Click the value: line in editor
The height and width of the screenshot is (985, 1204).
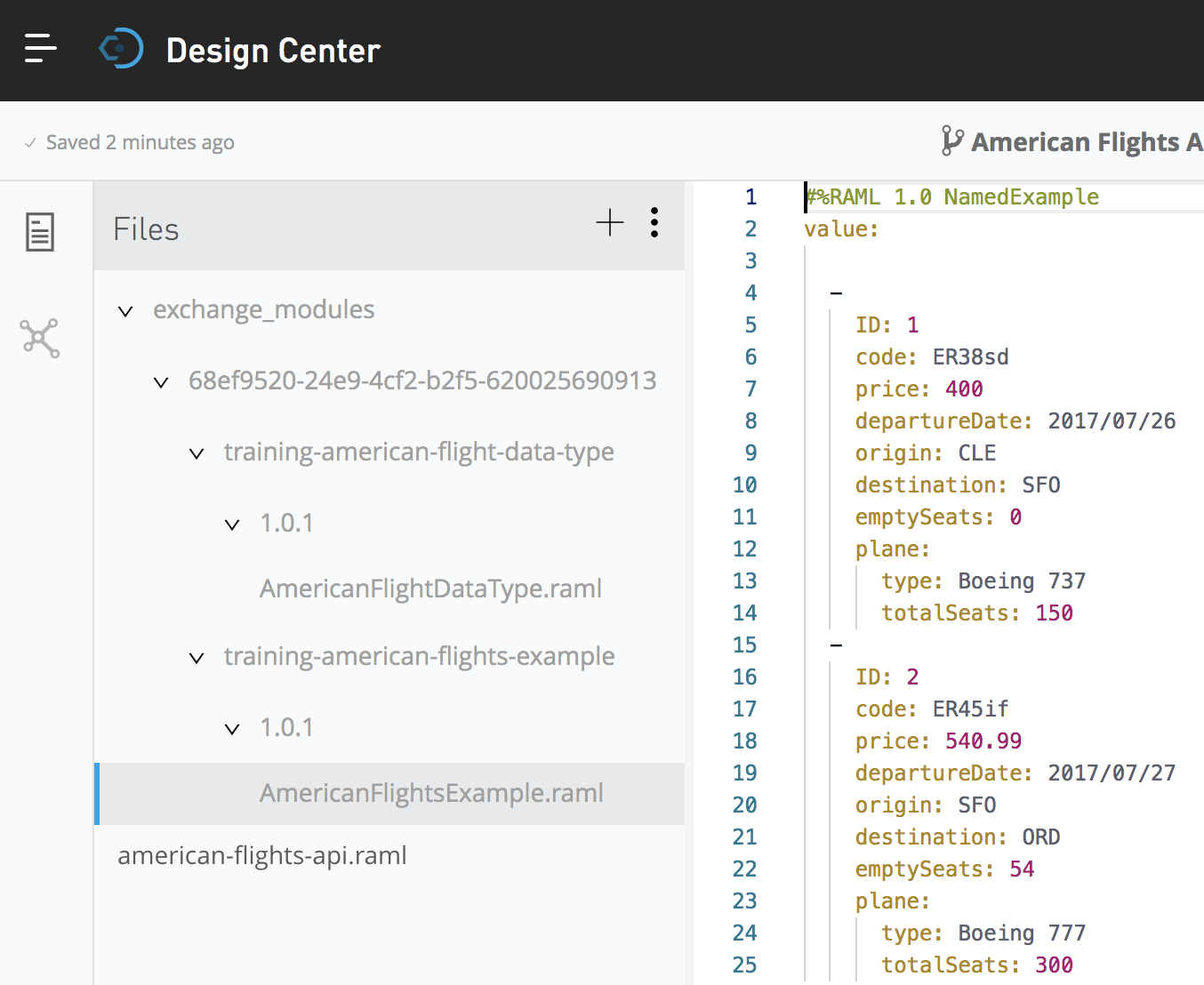pyautogui.click(x=841, y=228)
